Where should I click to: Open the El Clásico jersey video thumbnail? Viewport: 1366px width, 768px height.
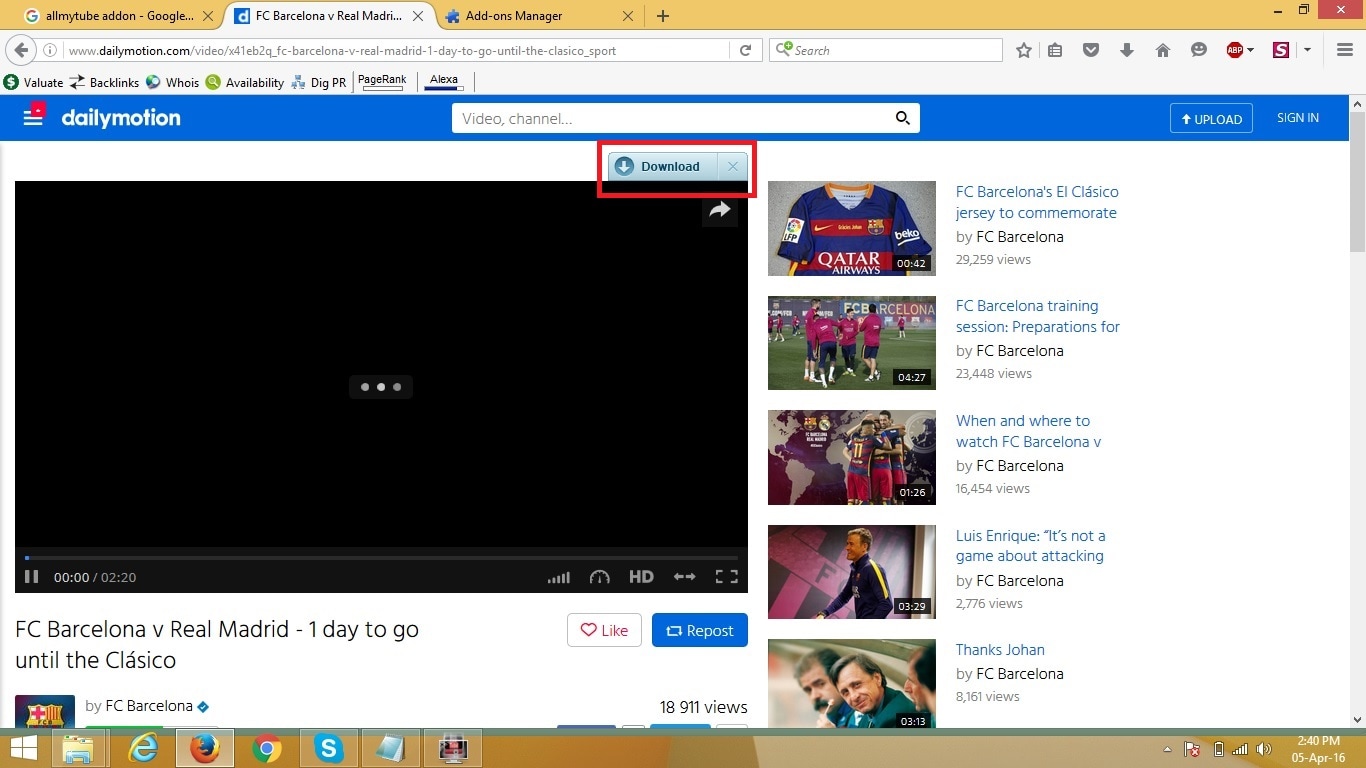point(852,228)
